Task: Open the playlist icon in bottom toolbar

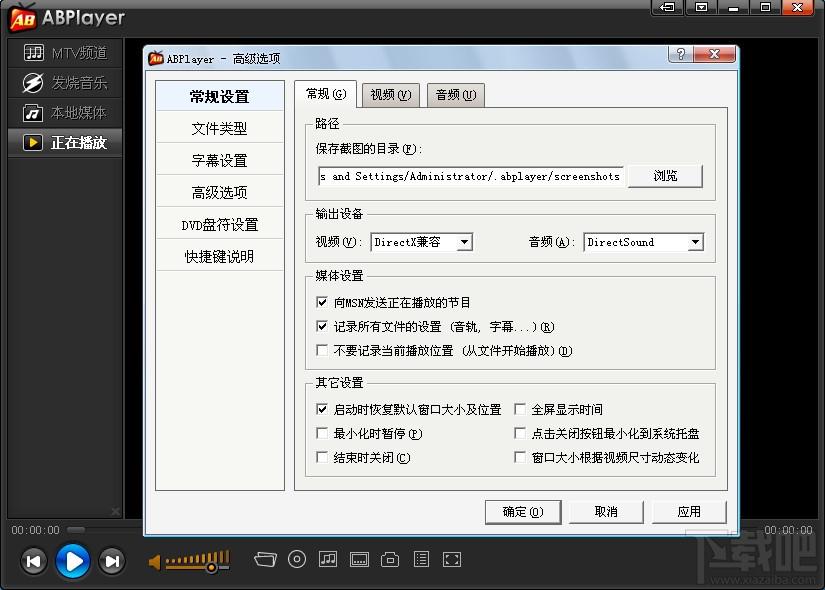Action: (421, 559)
